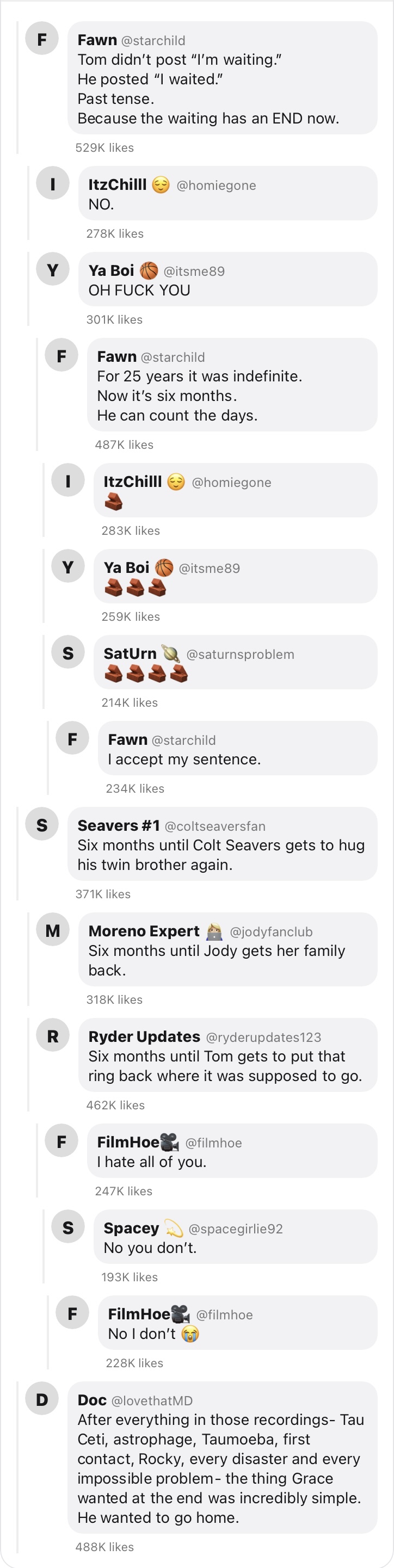The height and width of the screenshot is (1568, 394).
Task: Click the 462K likes count under Ryder Updates
Action: click(x=116, y=1106)
